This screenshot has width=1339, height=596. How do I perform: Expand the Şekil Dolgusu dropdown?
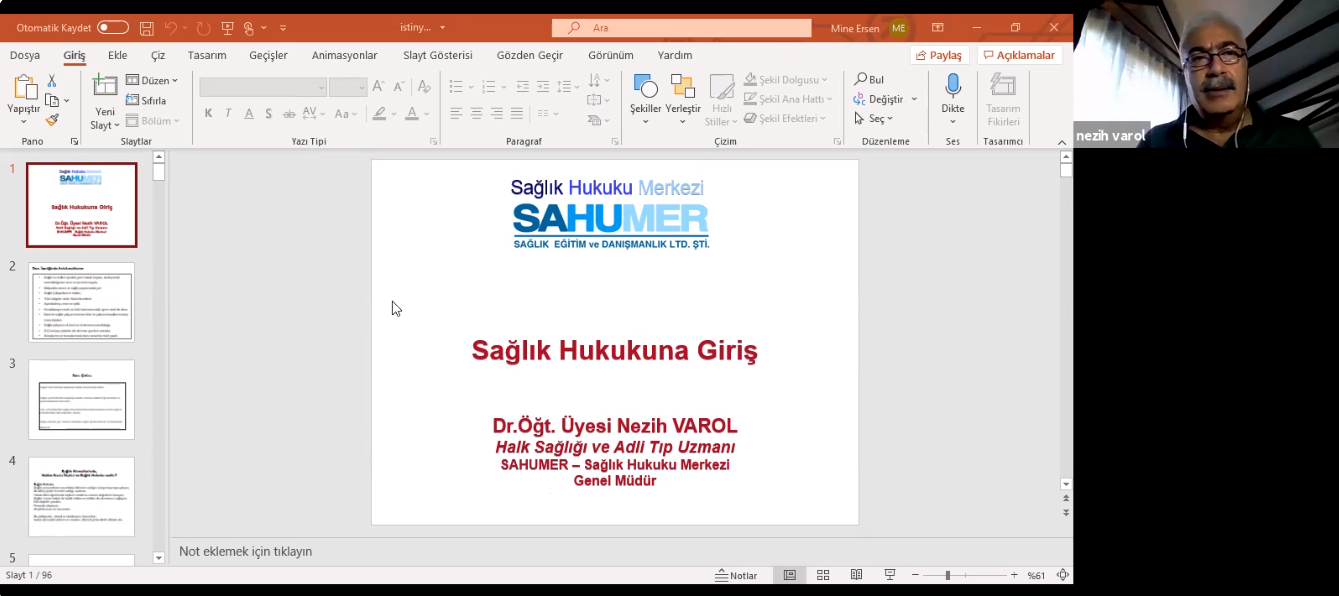825,80
